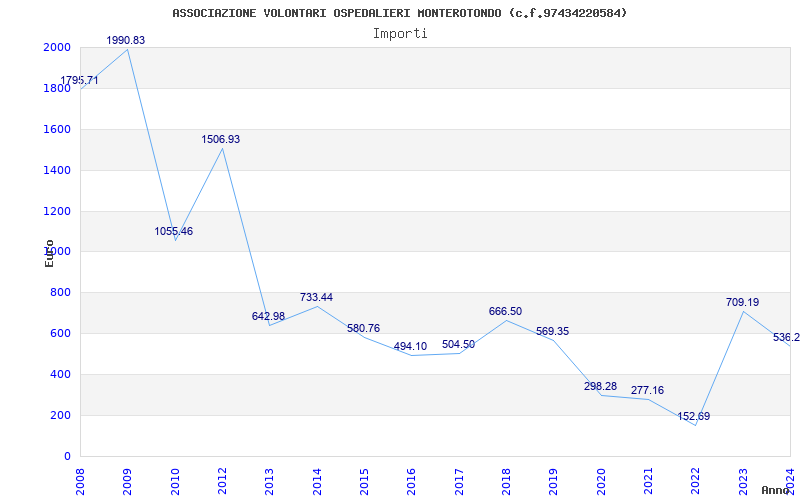Select y-axis tick label 200
The height and width of the screenshot is (500, 800).
63,415
